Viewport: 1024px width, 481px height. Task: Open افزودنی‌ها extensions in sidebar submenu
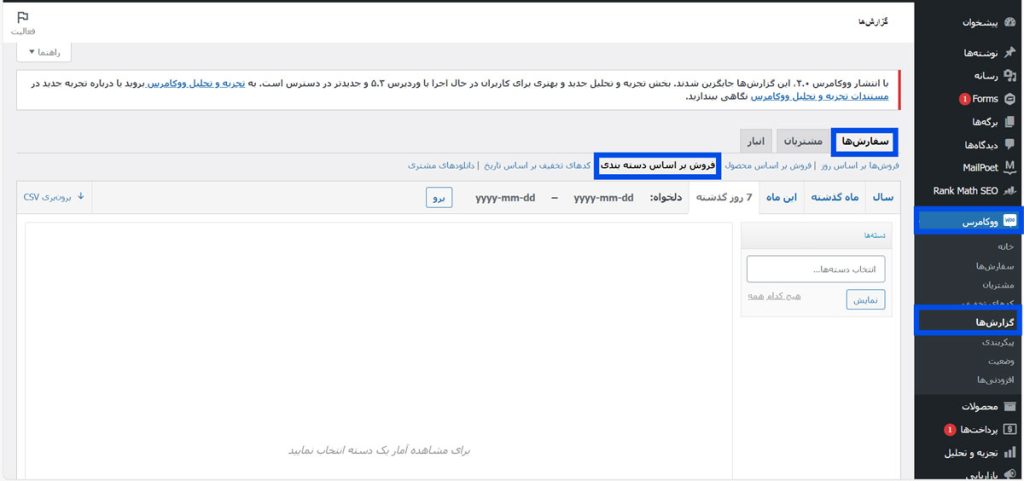[x=995, y=380]
